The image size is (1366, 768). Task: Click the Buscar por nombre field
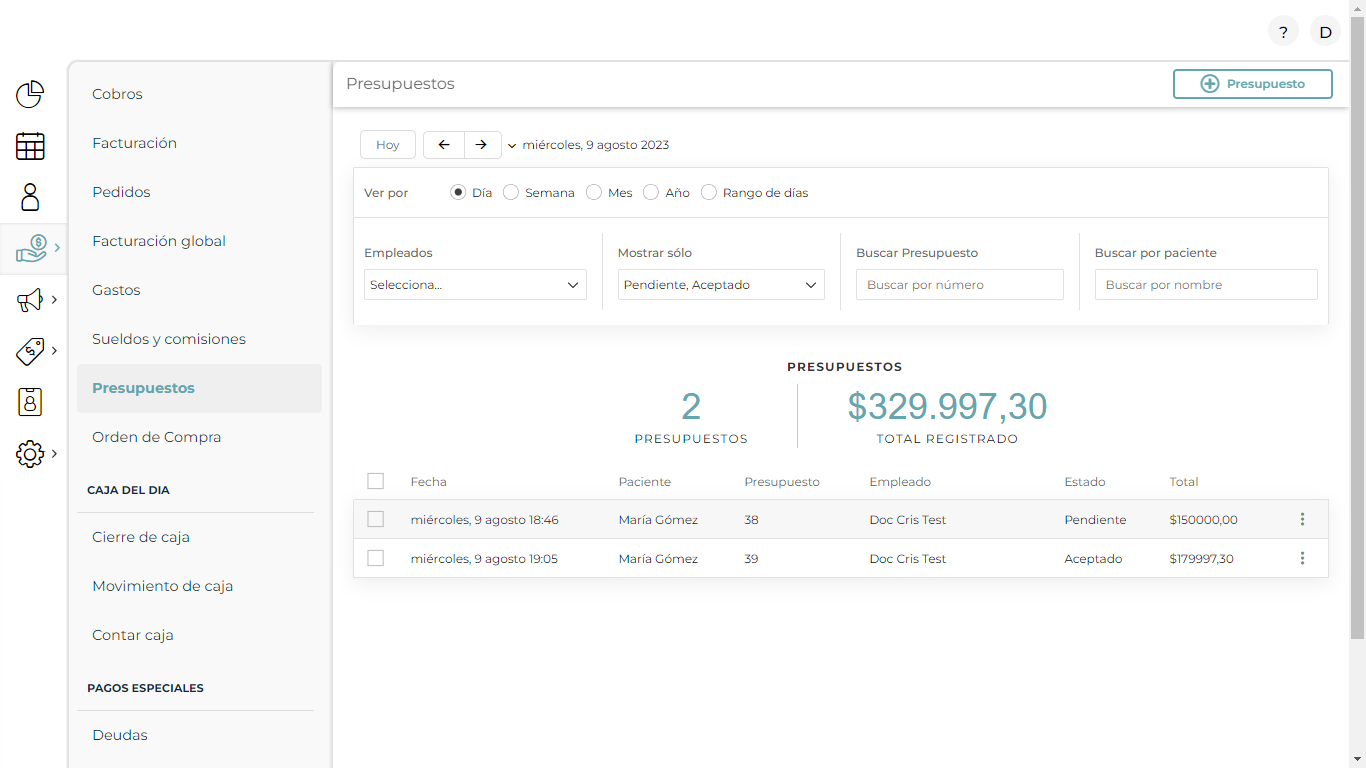1206,285
